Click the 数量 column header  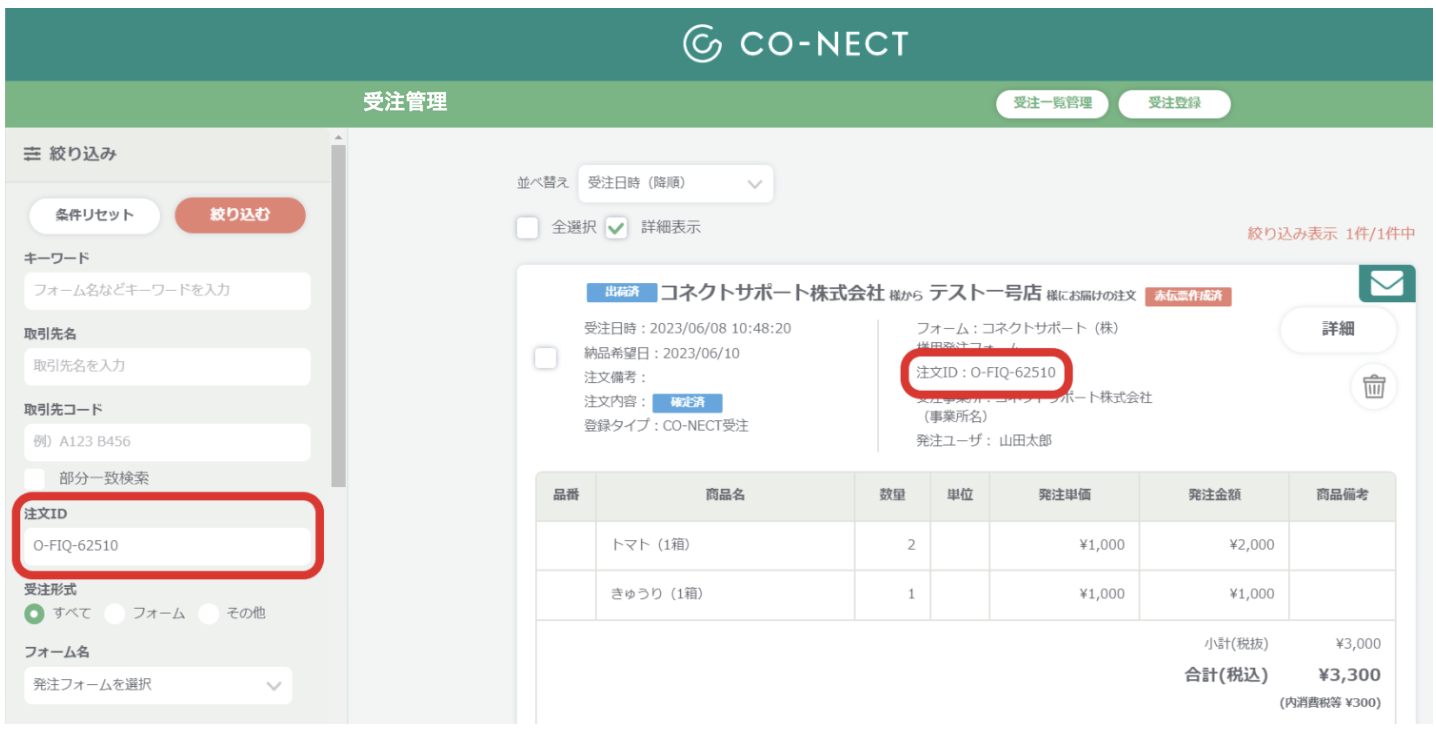click(892, 496)
